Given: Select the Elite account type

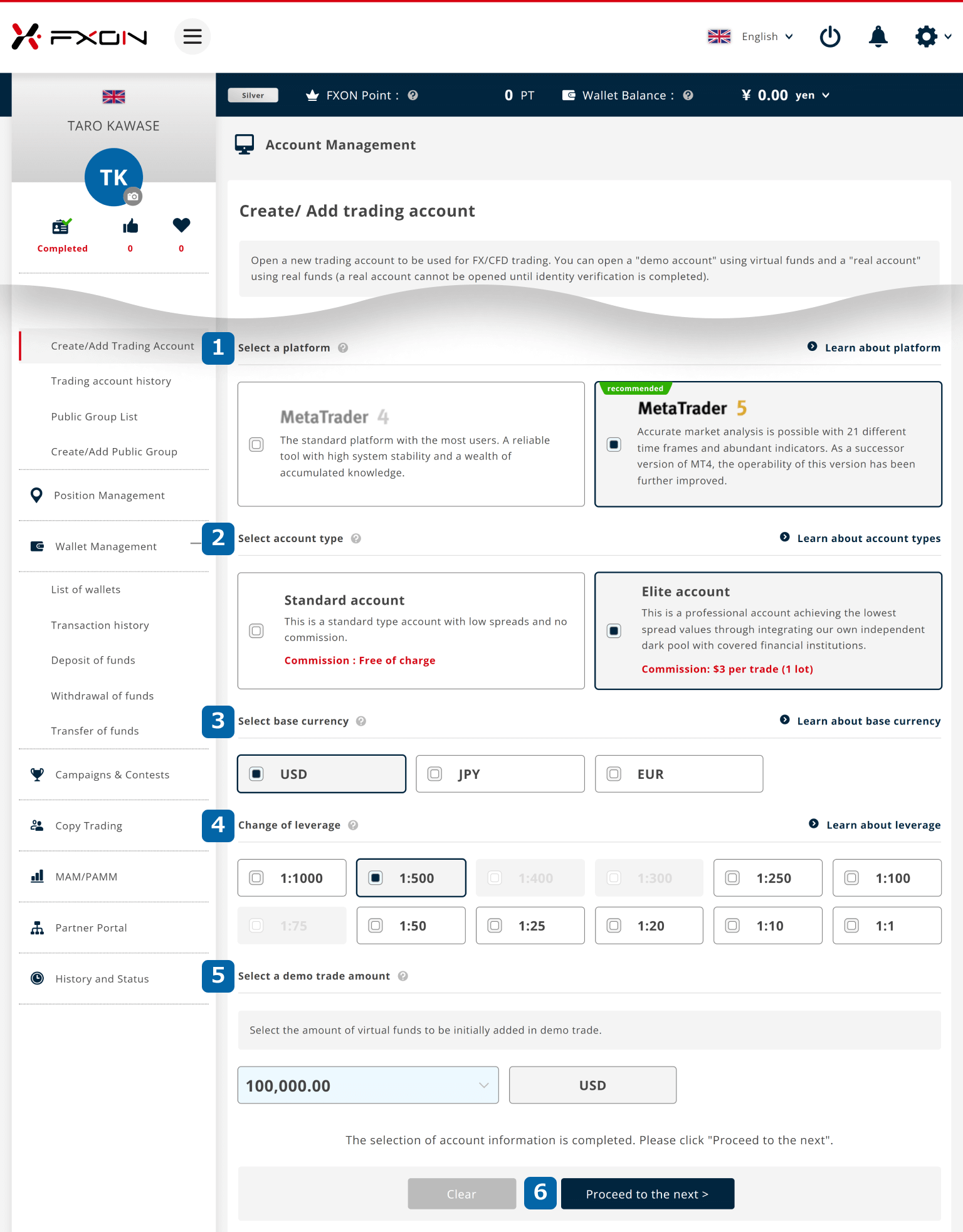Looking at the screenshot, I should pyautogui.click(x=768, y=630).
